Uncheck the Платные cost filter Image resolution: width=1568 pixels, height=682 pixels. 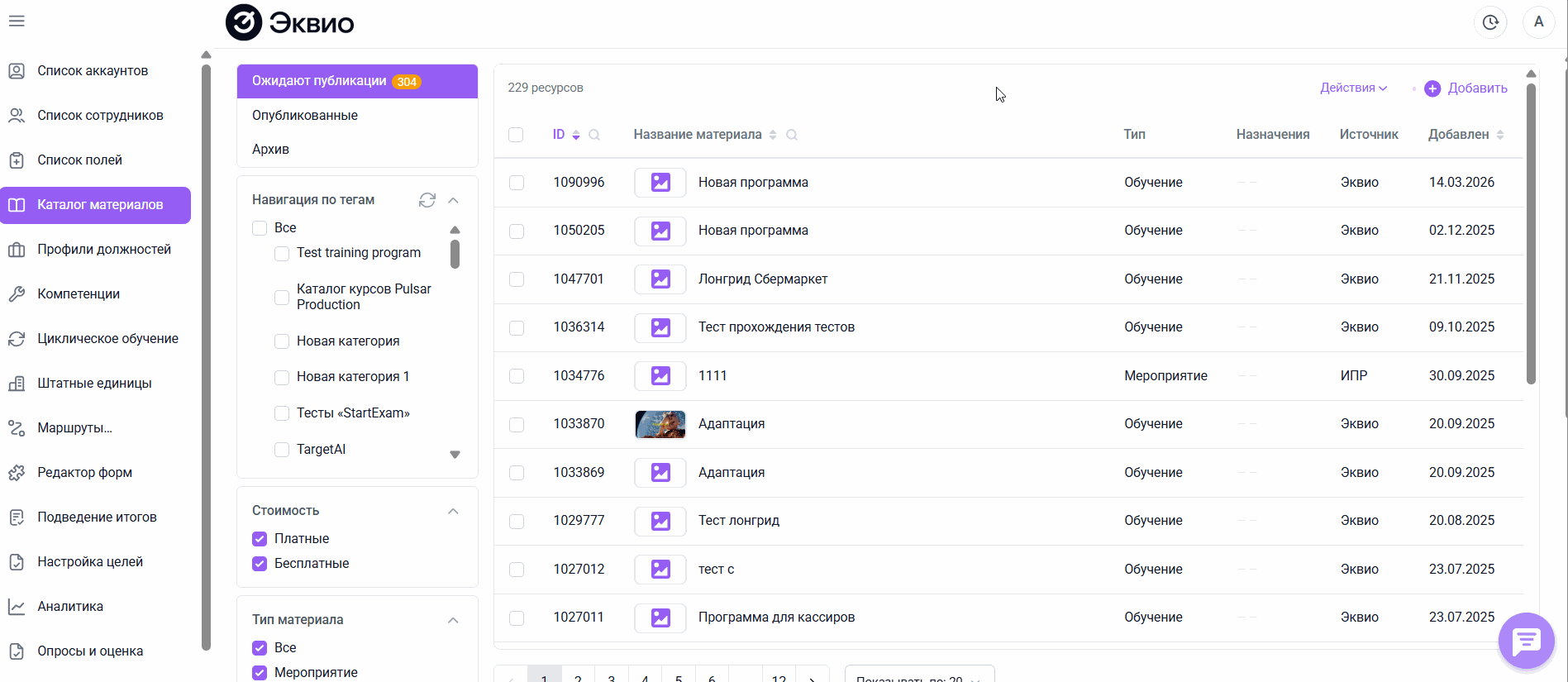pyautogui.click(x=260, y=539)
